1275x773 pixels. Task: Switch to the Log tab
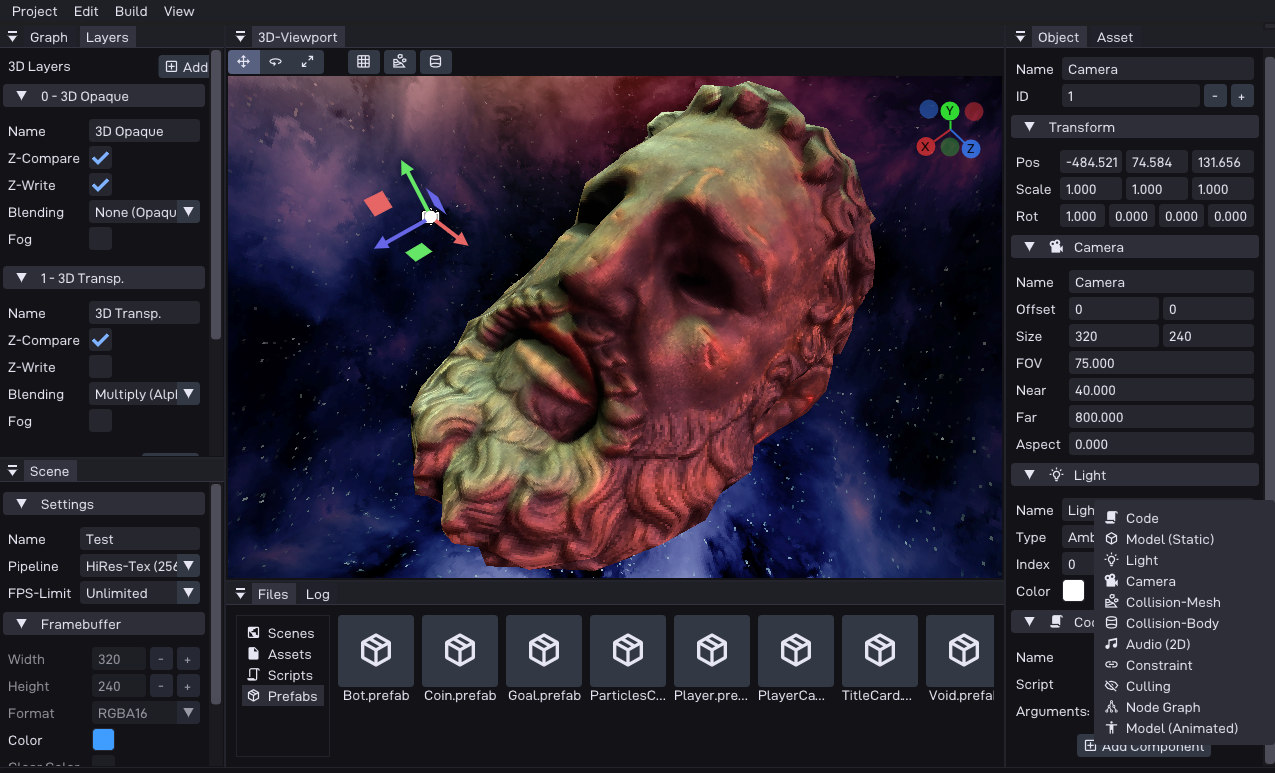point(317,594)
